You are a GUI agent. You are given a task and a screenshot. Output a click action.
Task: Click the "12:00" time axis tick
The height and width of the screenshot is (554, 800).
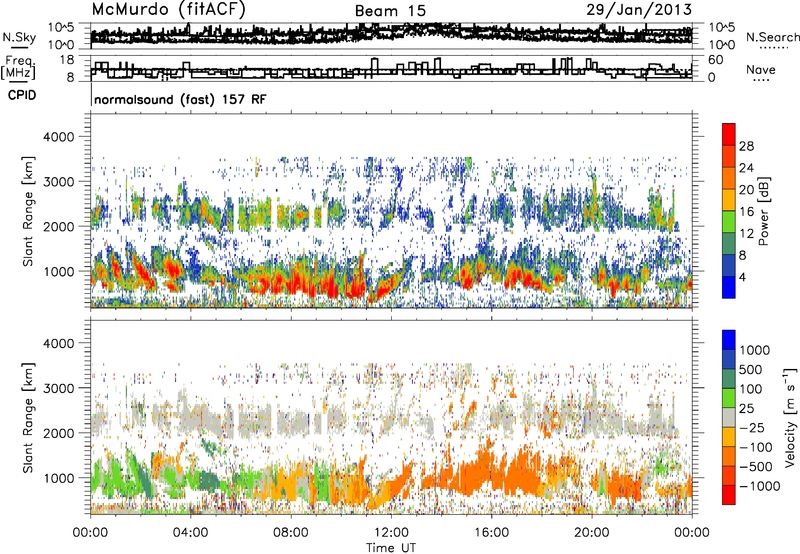point(391,533)
